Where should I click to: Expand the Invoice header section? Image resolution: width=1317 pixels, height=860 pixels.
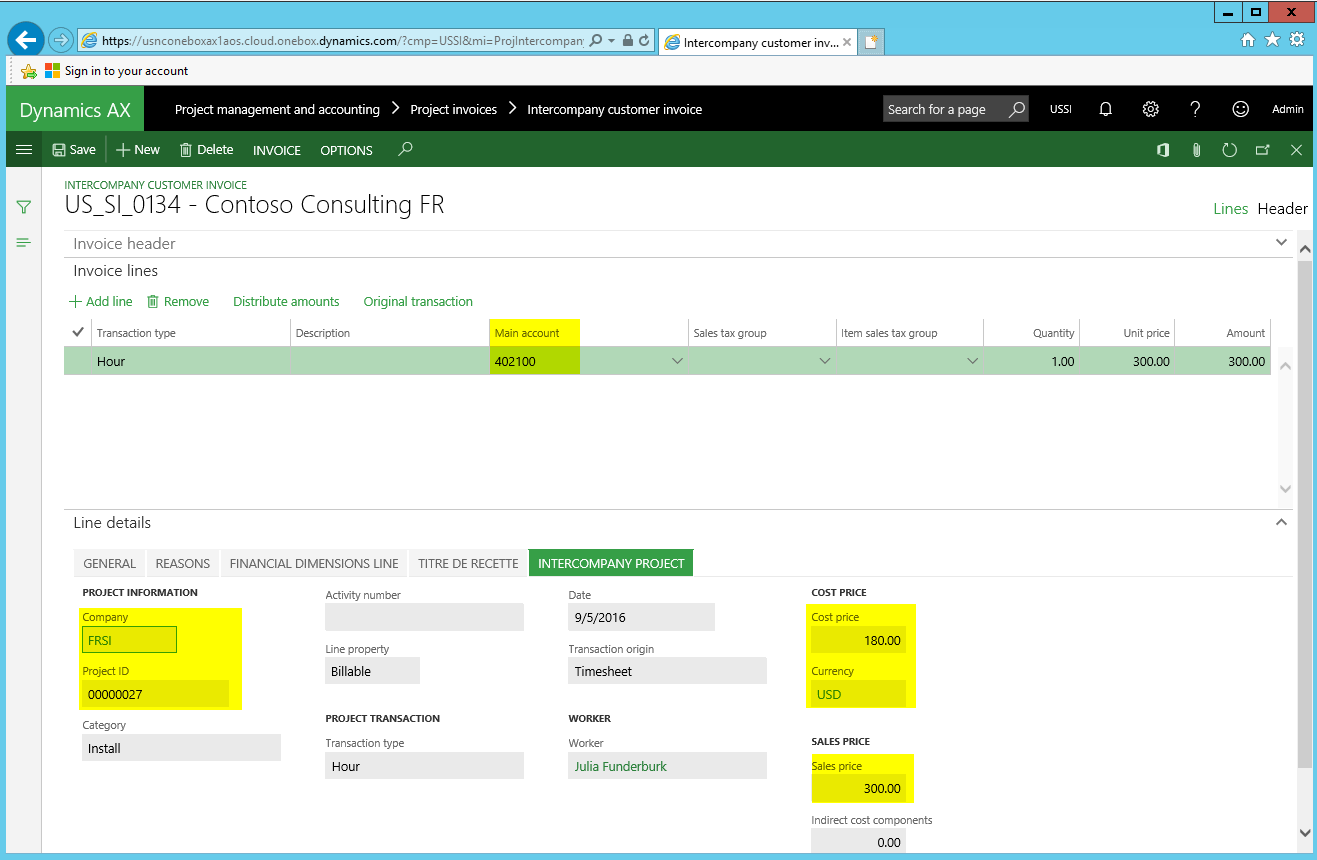1281,243
